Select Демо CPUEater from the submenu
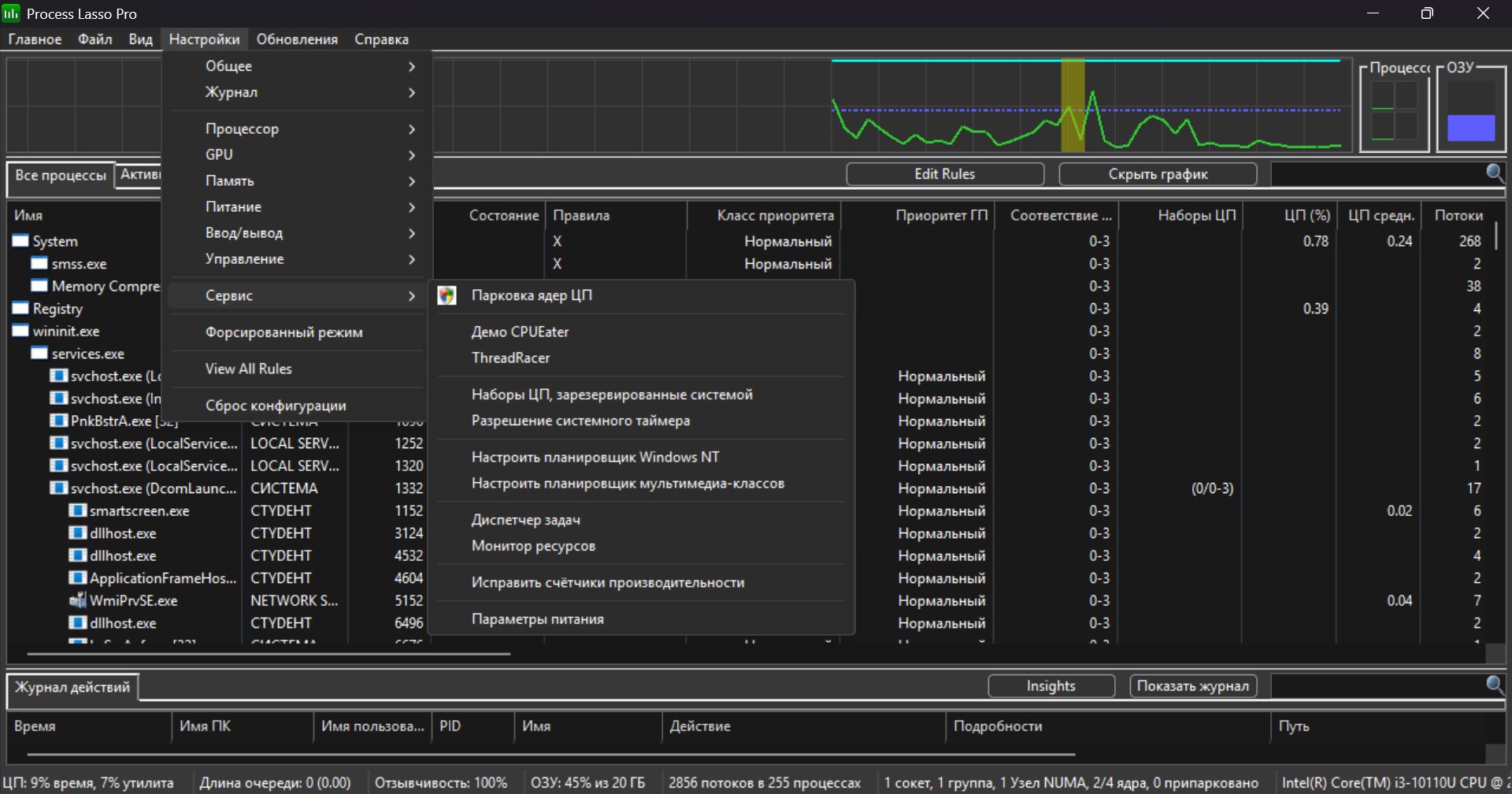1512x794 pixels. click(x=520, y=332)
